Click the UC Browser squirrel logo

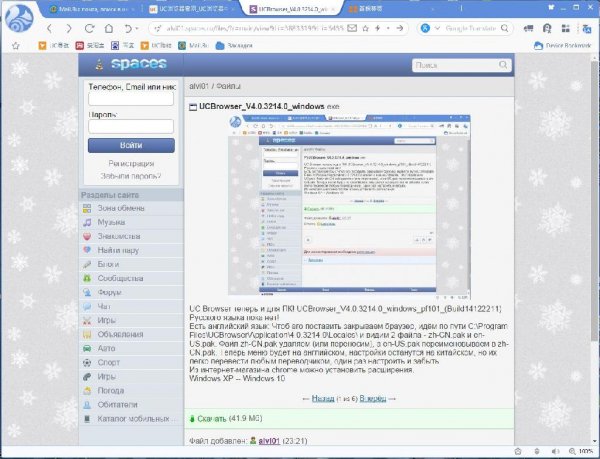[x=19, y=18]
